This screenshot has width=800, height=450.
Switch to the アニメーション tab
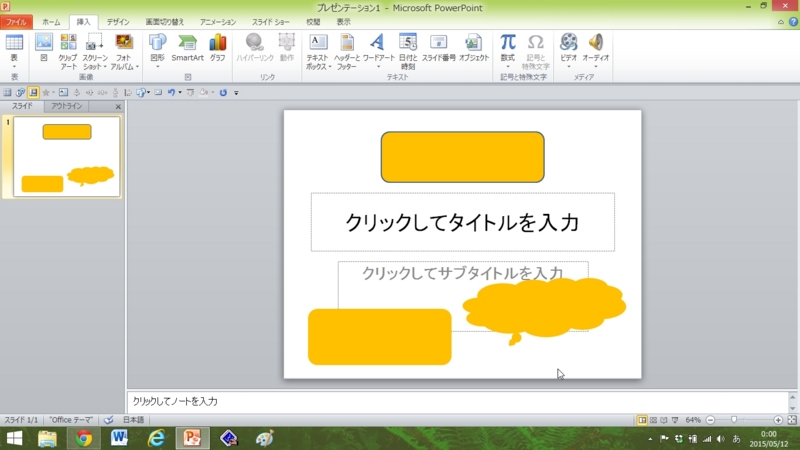(218, 22)
